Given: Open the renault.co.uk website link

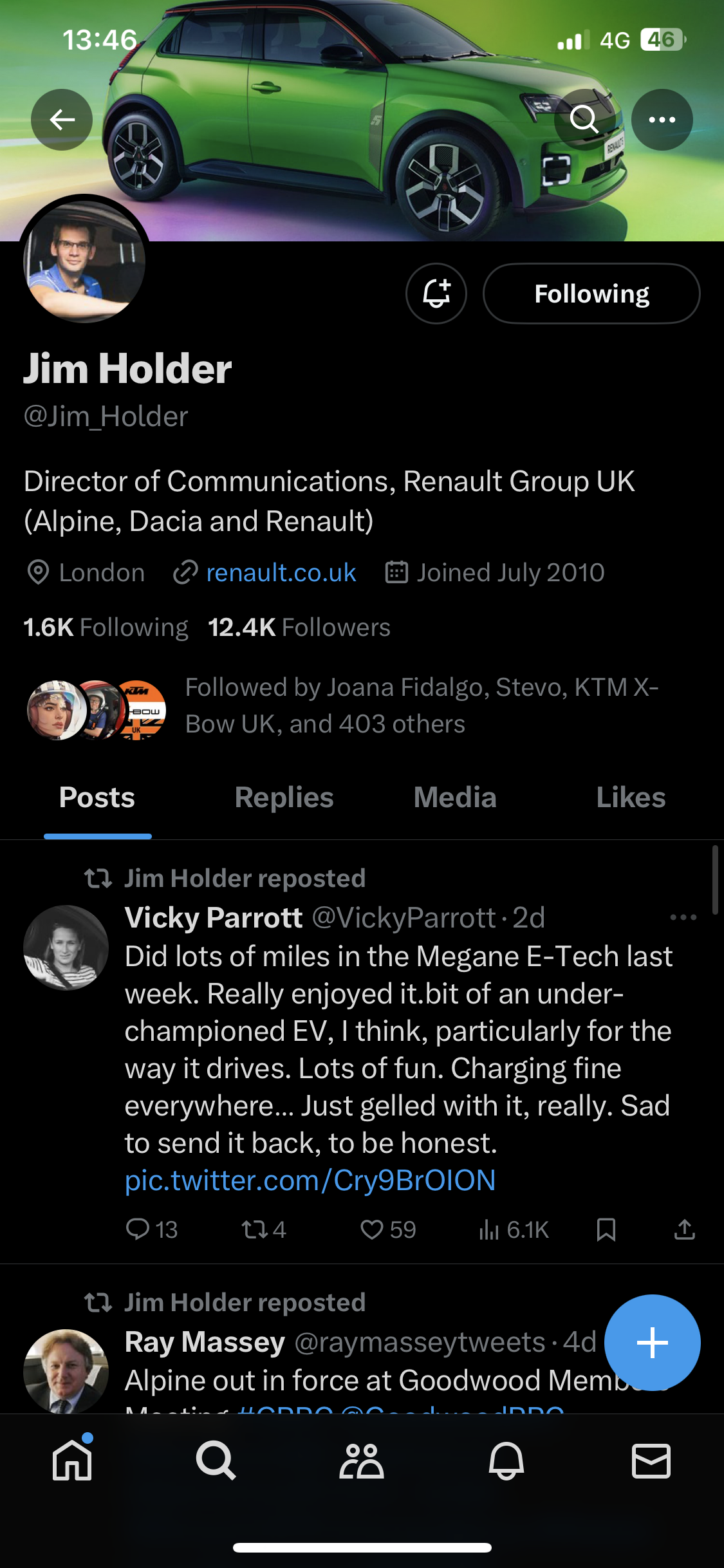Looking at the screenshot, I should point(281,572).
